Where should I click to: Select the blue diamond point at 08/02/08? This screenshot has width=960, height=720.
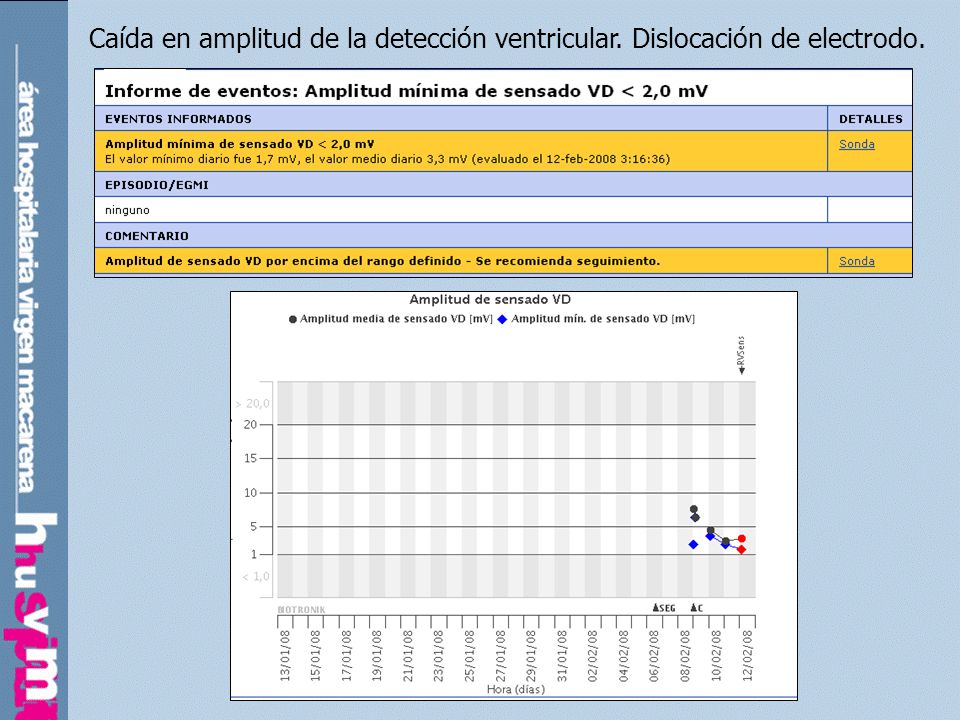click(693, 544)
